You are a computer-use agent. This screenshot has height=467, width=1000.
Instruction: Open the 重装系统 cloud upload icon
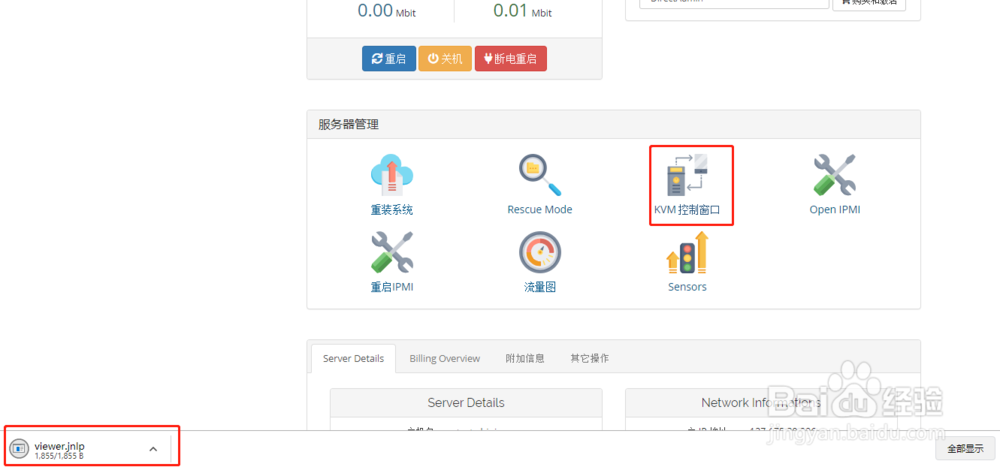(x=392, y=175)
